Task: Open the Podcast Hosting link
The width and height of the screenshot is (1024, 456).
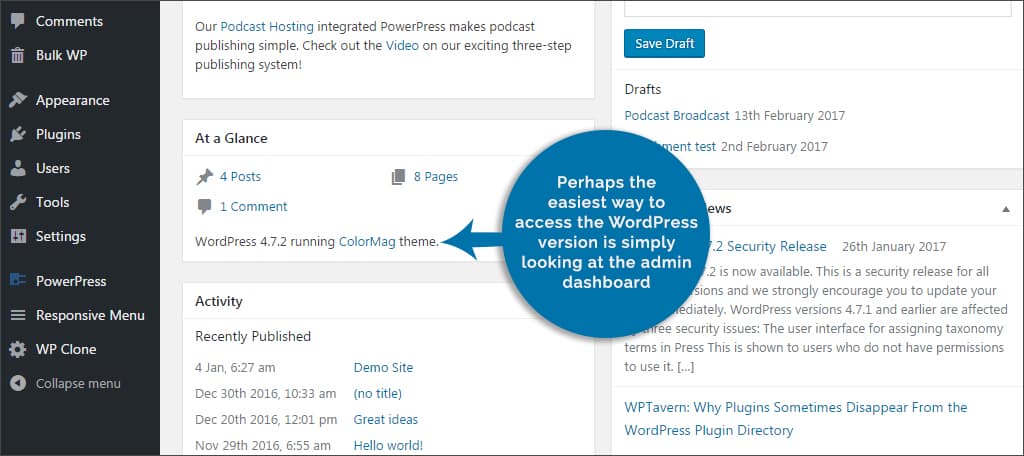Action: coord(267,27)
